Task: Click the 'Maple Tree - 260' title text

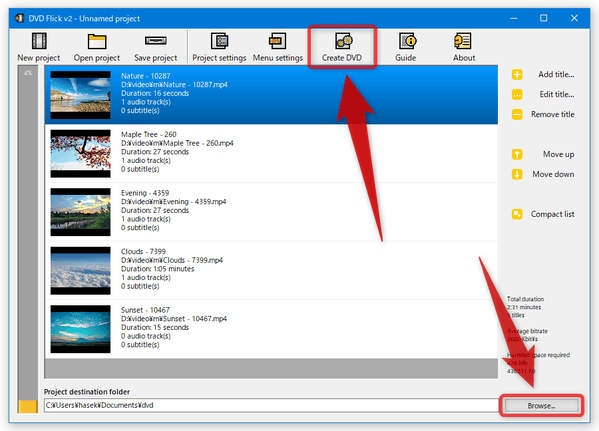Action: [149, 134]
